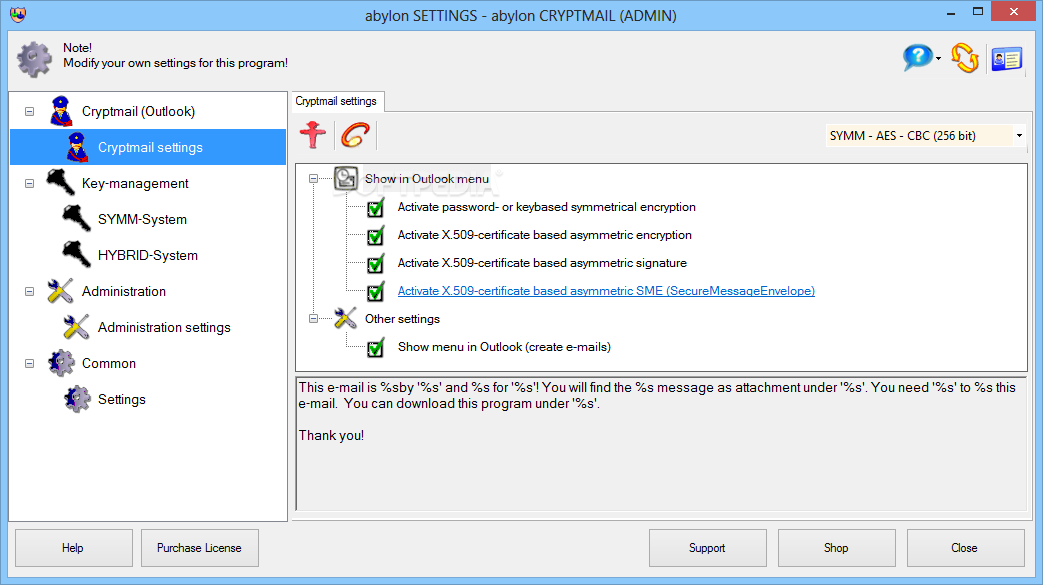Click the orange refresh arrows icon
Viewport: 1043px width, 585px height.
point(965,59)
